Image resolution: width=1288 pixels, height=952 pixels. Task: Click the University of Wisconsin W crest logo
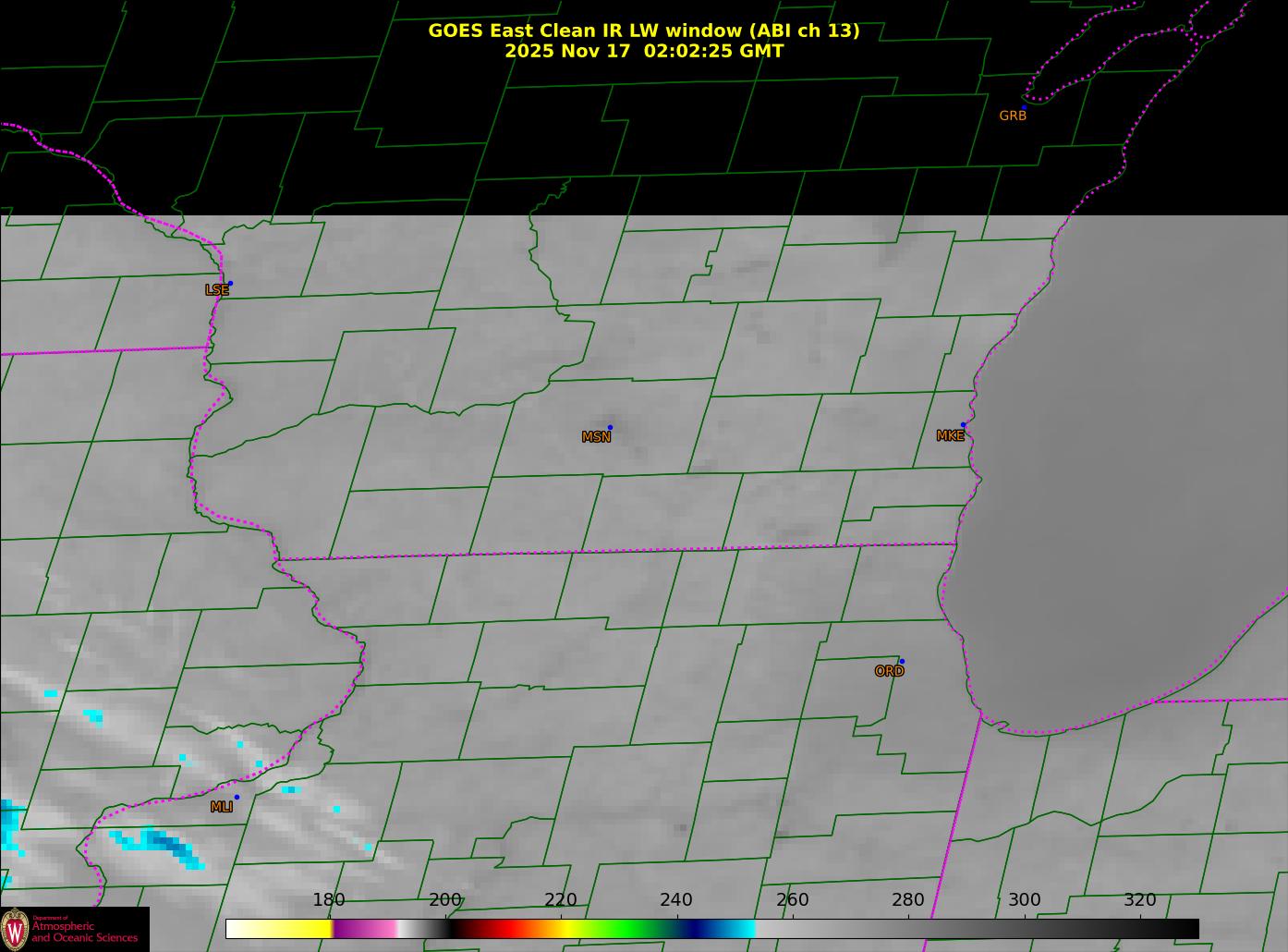click(15, 929)
